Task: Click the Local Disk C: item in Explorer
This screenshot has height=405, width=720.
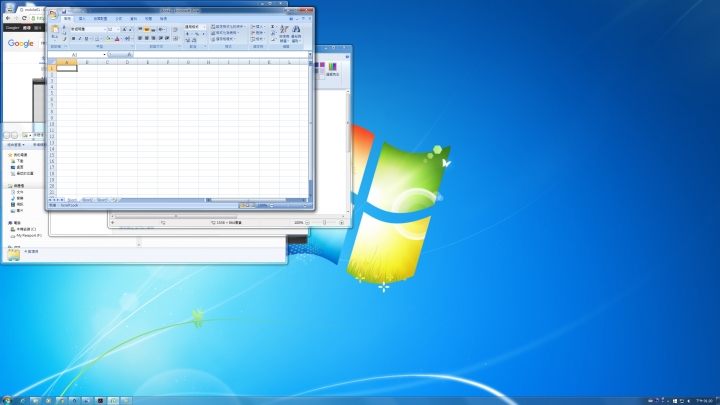Action: click(x=23, y=229)
